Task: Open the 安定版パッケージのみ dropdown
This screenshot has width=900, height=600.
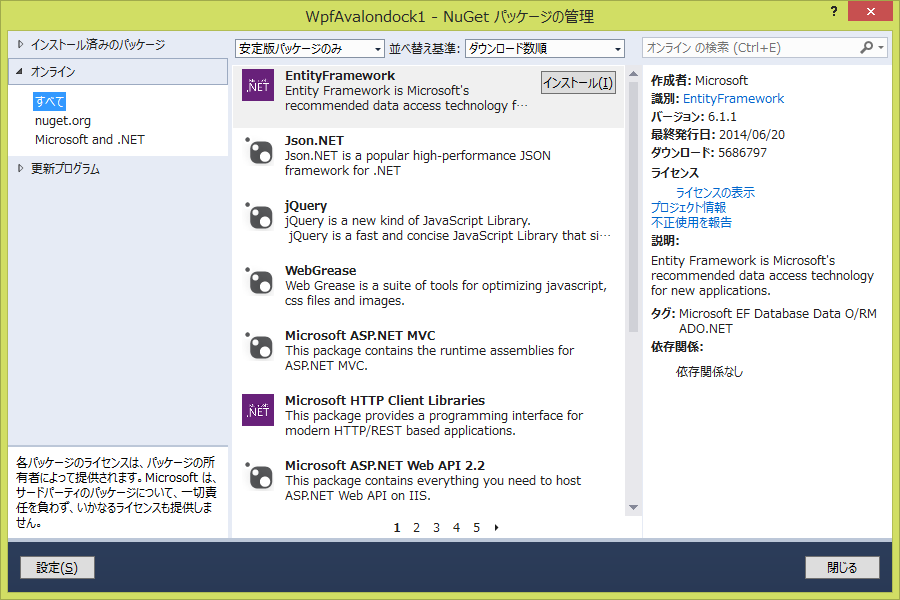Action: (x=309, y=49)
